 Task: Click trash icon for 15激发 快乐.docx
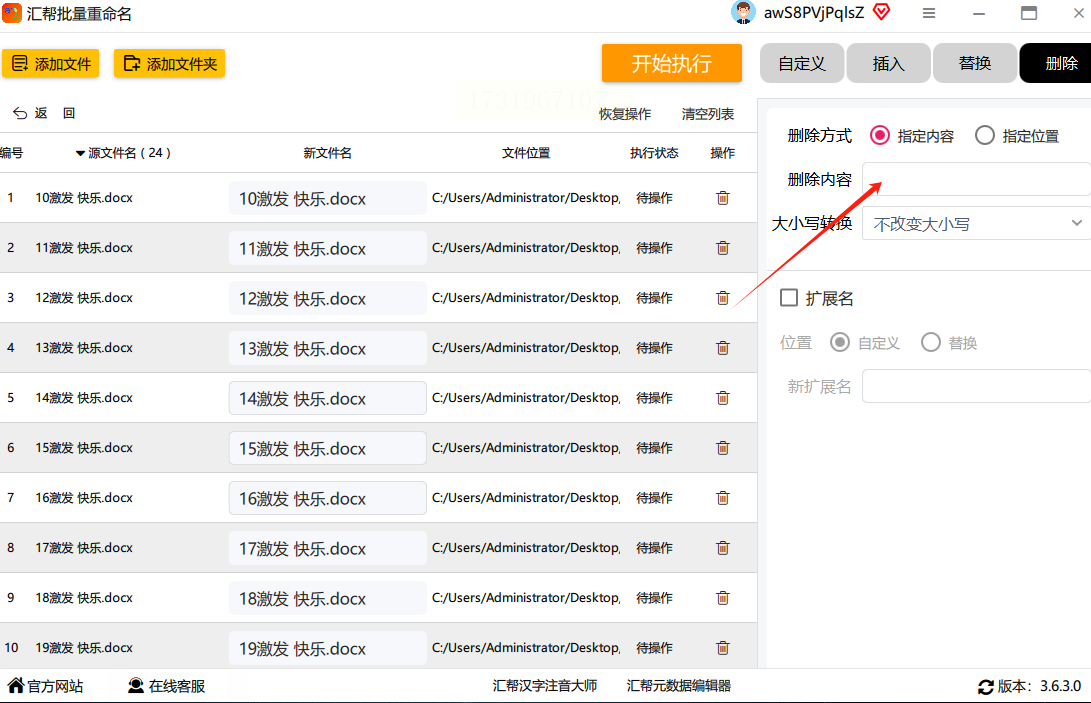click(723, 448)
